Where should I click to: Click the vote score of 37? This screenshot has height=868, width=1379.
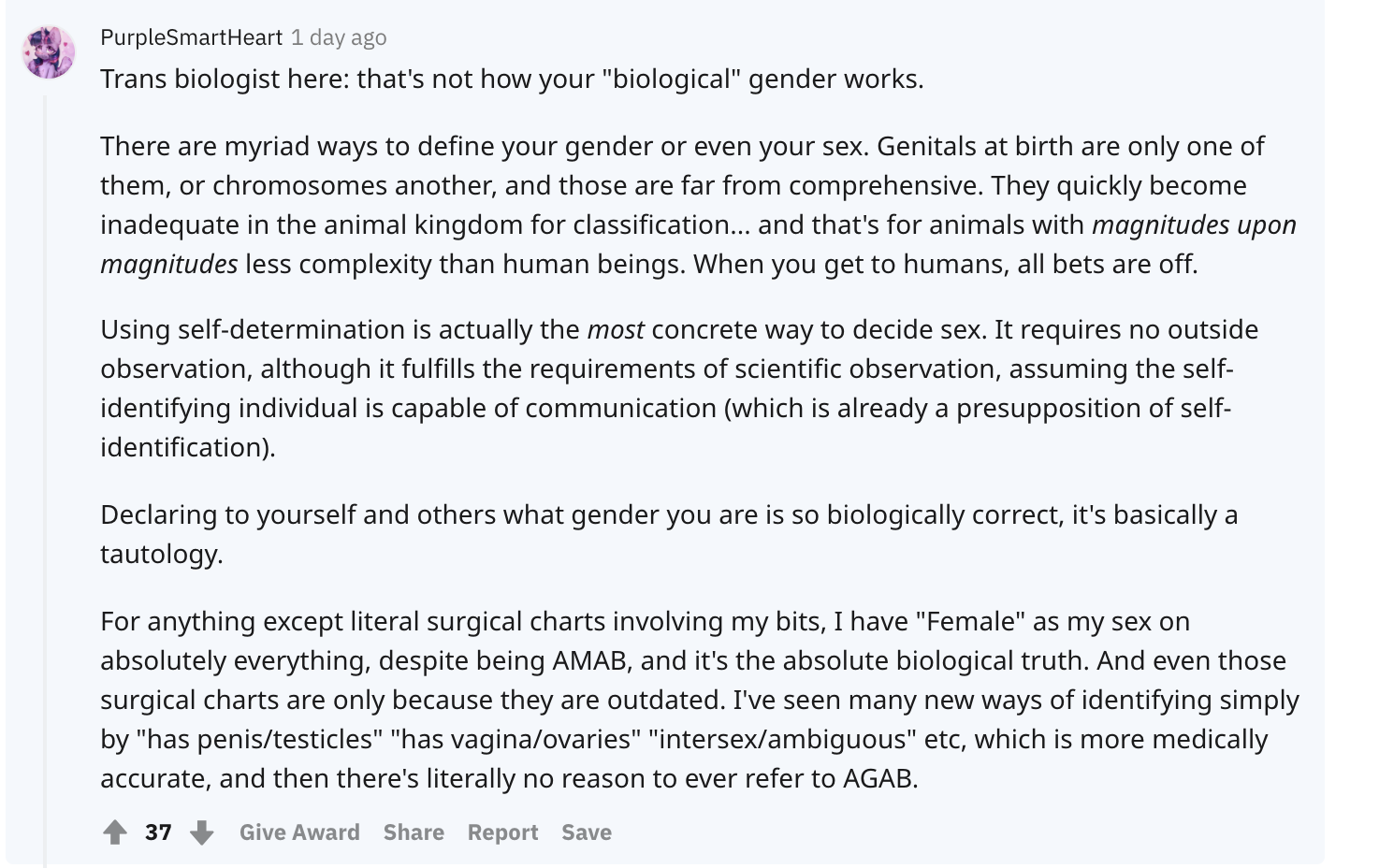pos(158,832)
